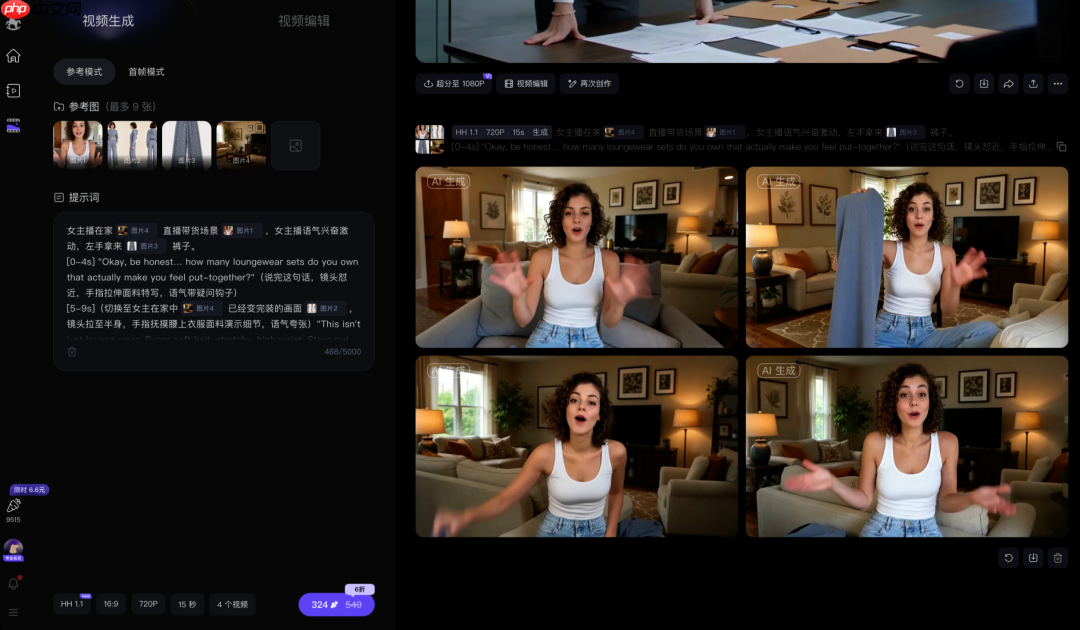Select 首帧模式 mode
1080x630 pixels.
[x=146, y=72]
